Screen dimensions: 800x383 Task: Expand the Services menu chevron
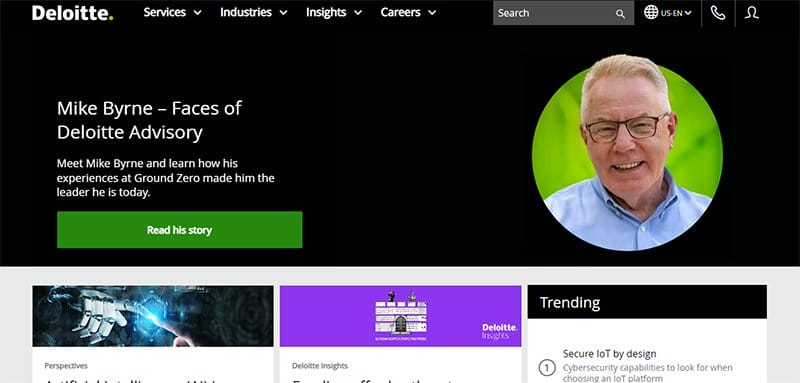(198, 13)
